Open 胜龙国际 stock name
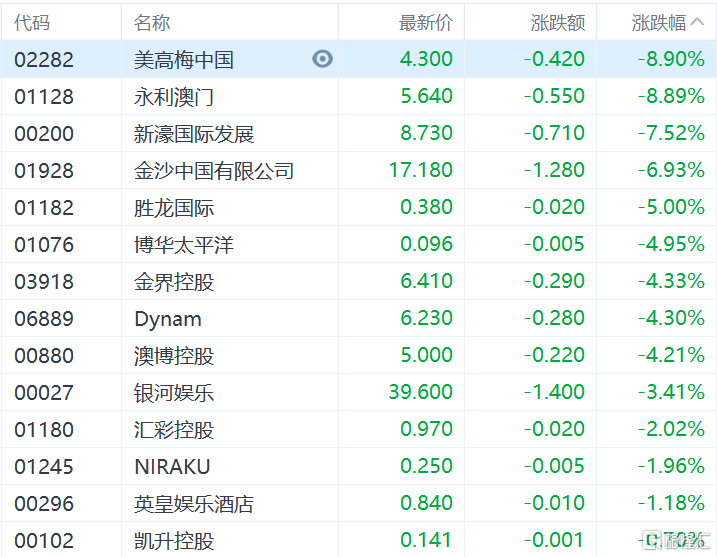This screenshot has width=717, height=557. (x=174, y=208)
